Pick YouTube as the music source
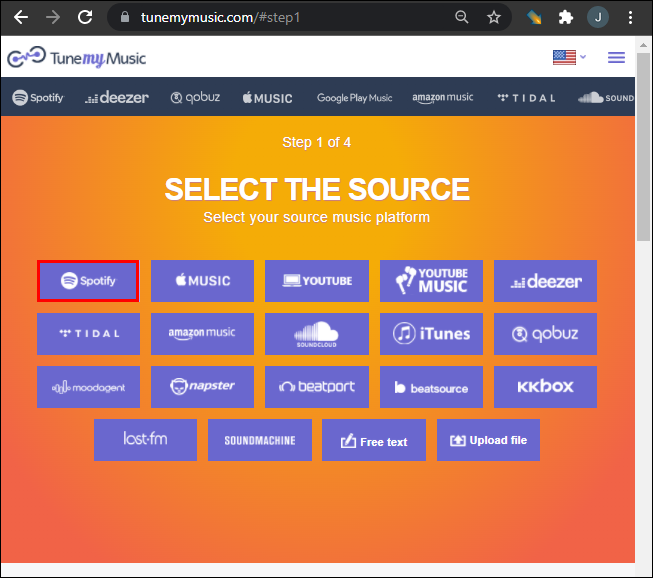 tap(316, 281)
